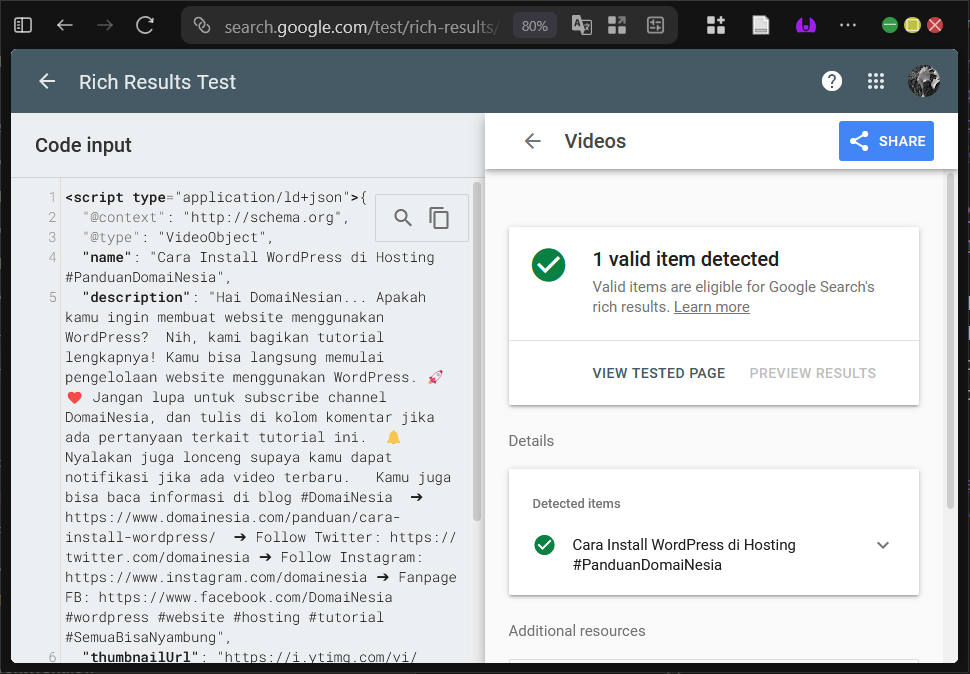Screen dimensions: 970x674
Task: Copy the JSON-LD code snippet
Action: coord(441,217)
